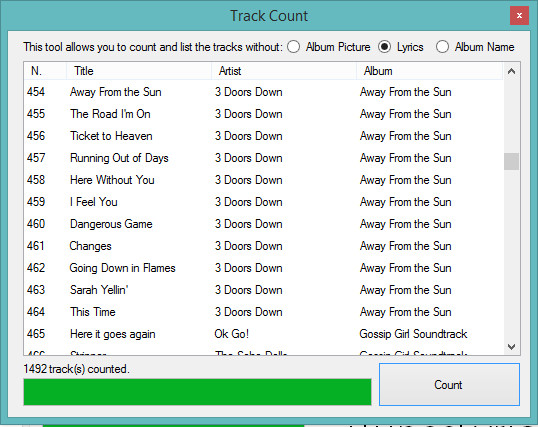Select the track 'Sarah Yellin''
Screen dimensions: 538x427
(x=99, y=290)
